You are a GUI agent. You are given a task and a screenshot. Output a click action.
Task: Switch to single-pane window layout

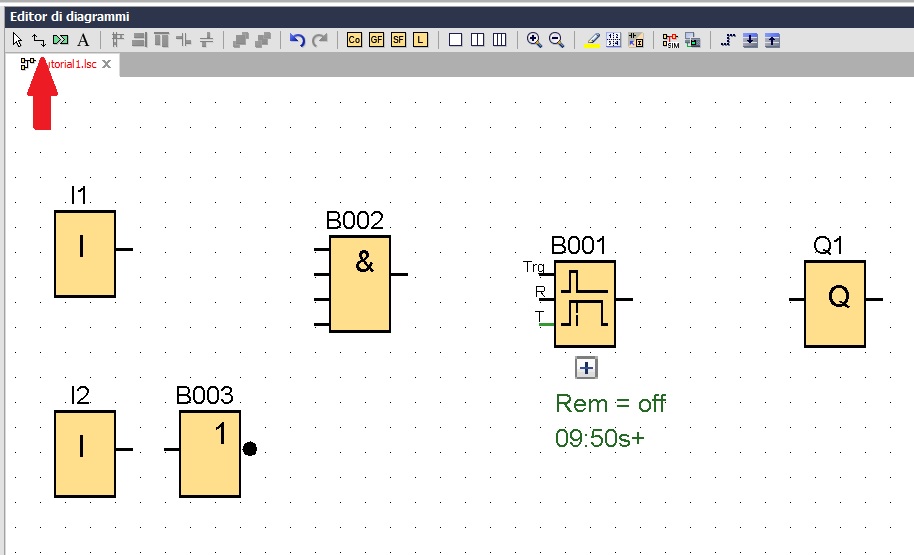pos(455,40)
